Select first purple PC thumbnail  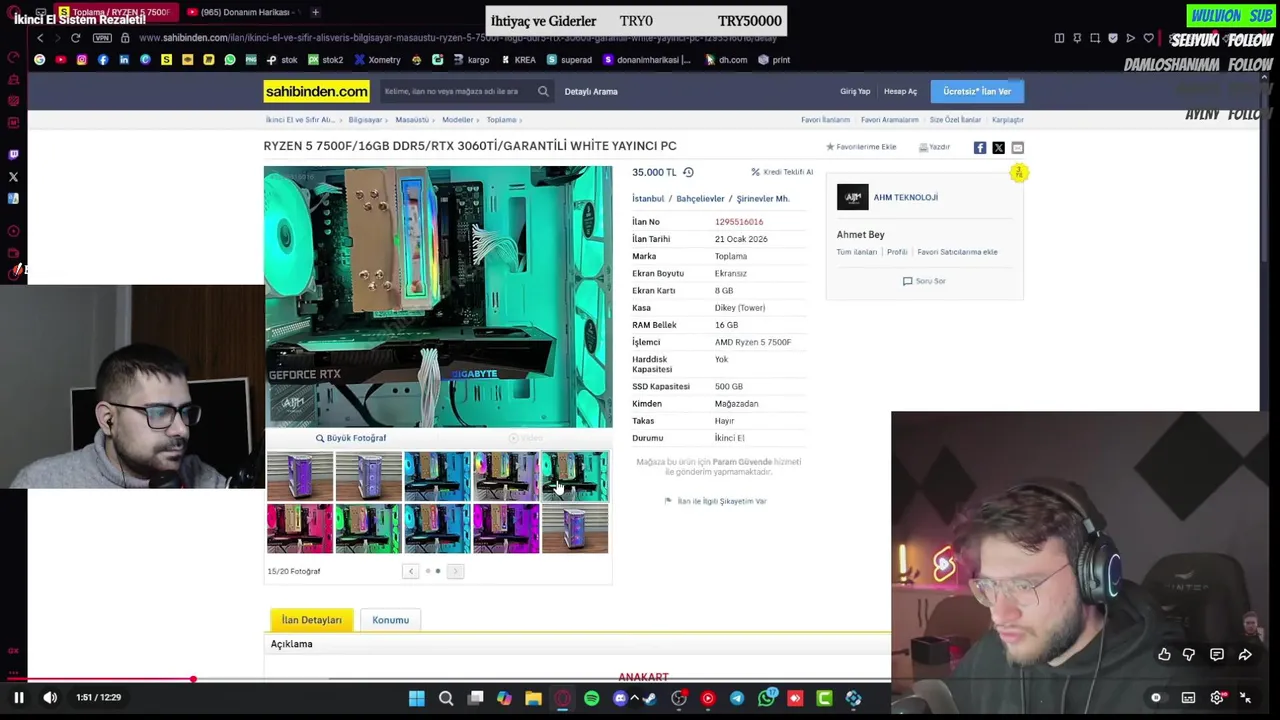(x=300, y=476)
